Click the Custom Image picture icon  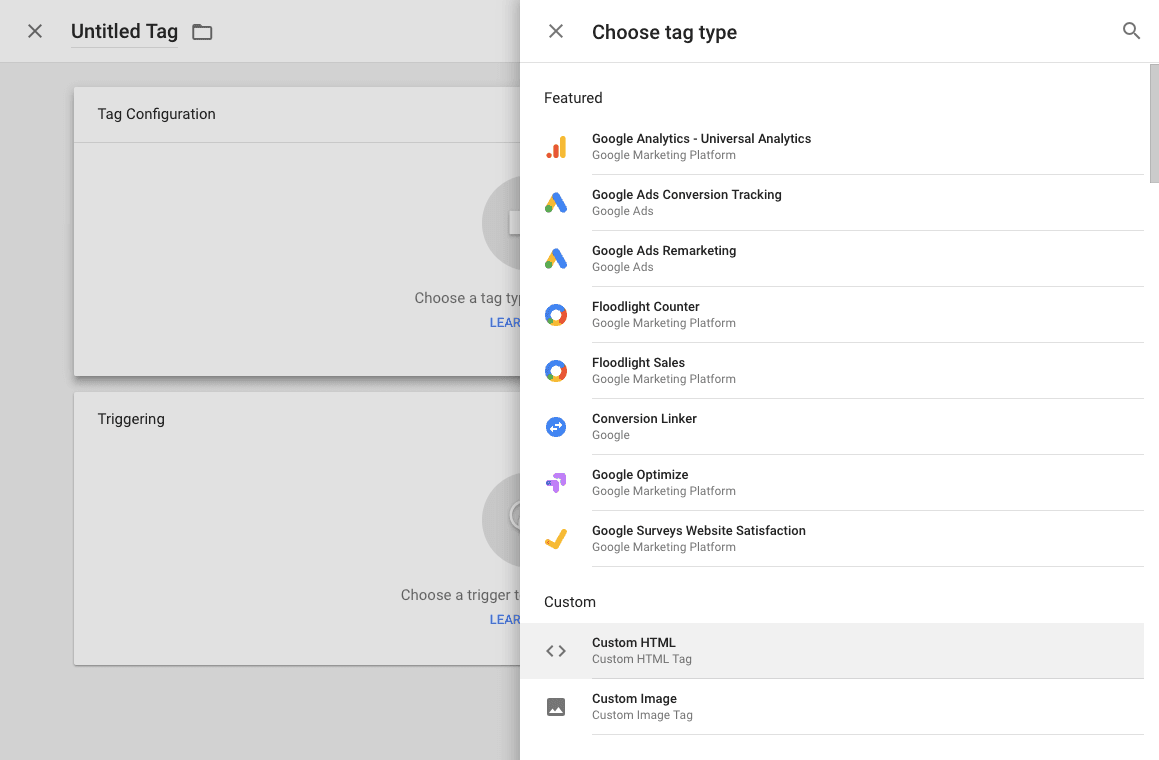point(556,707)
